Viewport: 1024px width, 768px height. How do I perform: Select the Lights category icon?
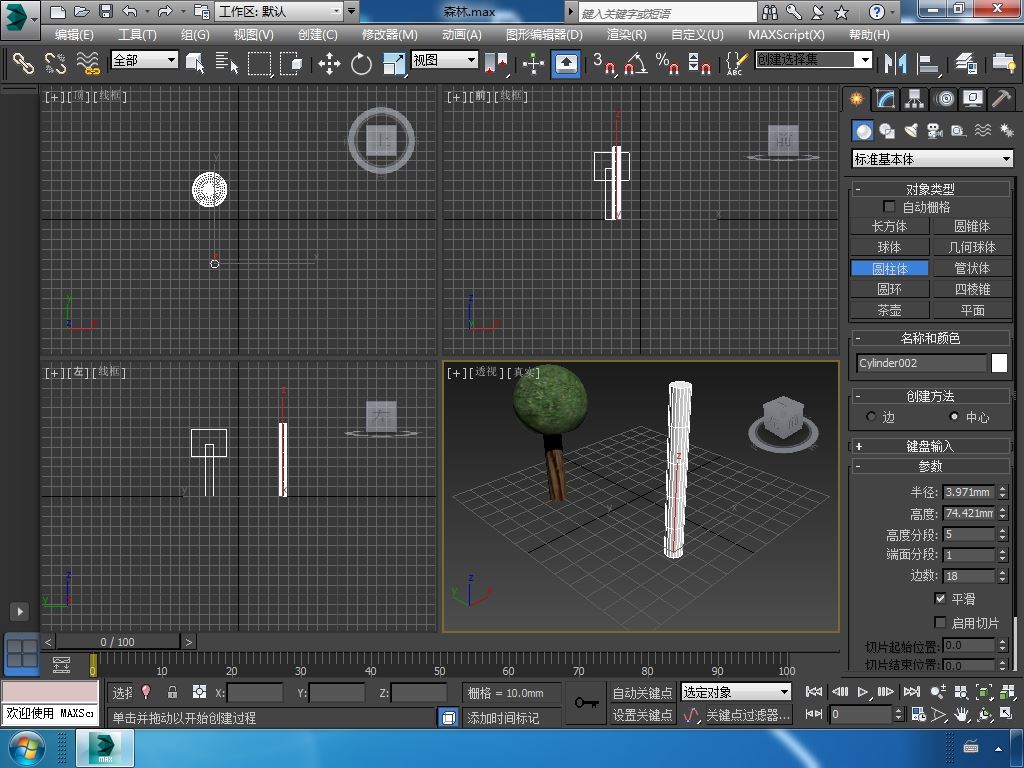coord(911,131)
